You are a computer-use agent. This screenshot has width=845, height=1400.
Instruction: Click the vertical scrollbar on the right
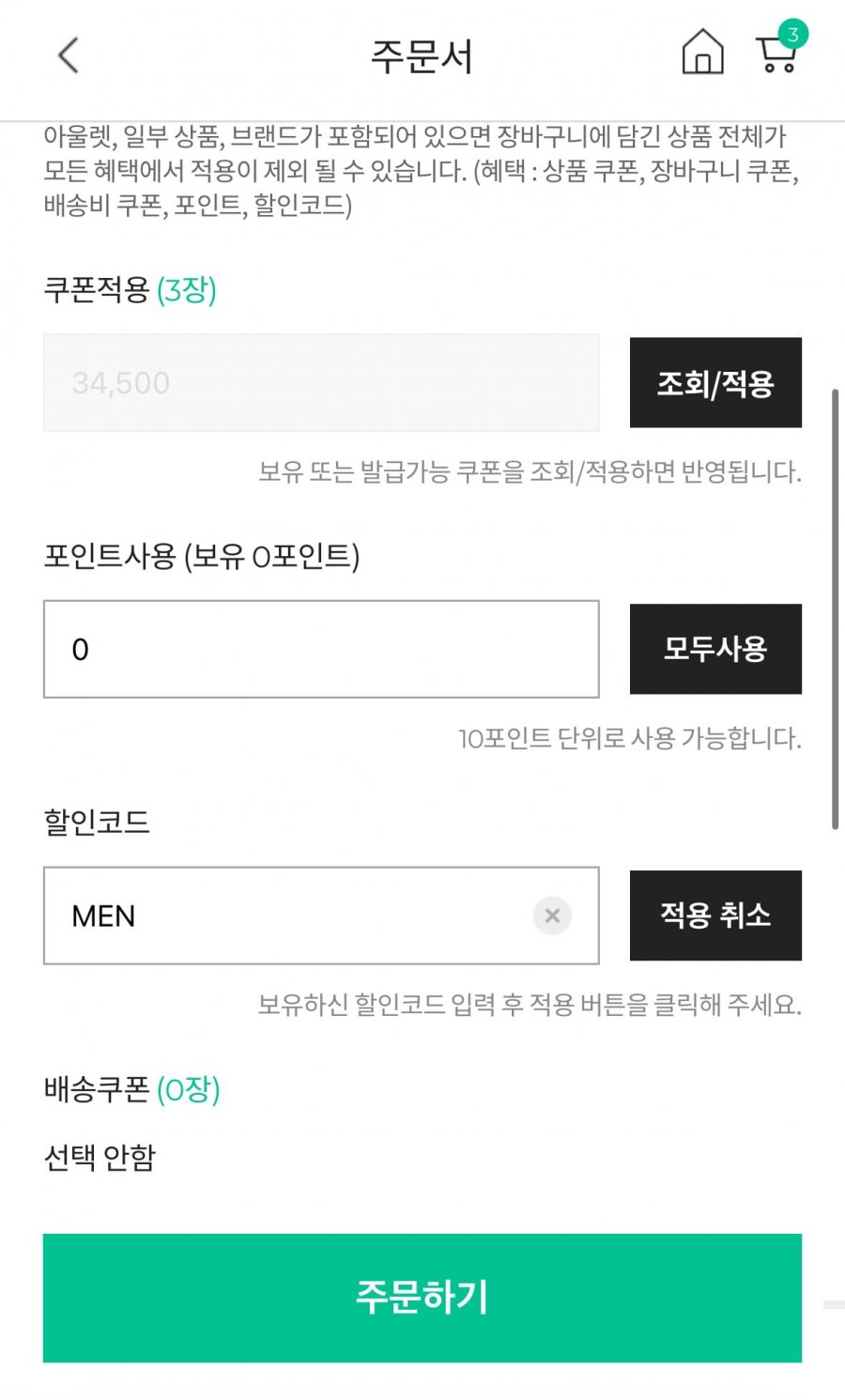click(835, 608)
